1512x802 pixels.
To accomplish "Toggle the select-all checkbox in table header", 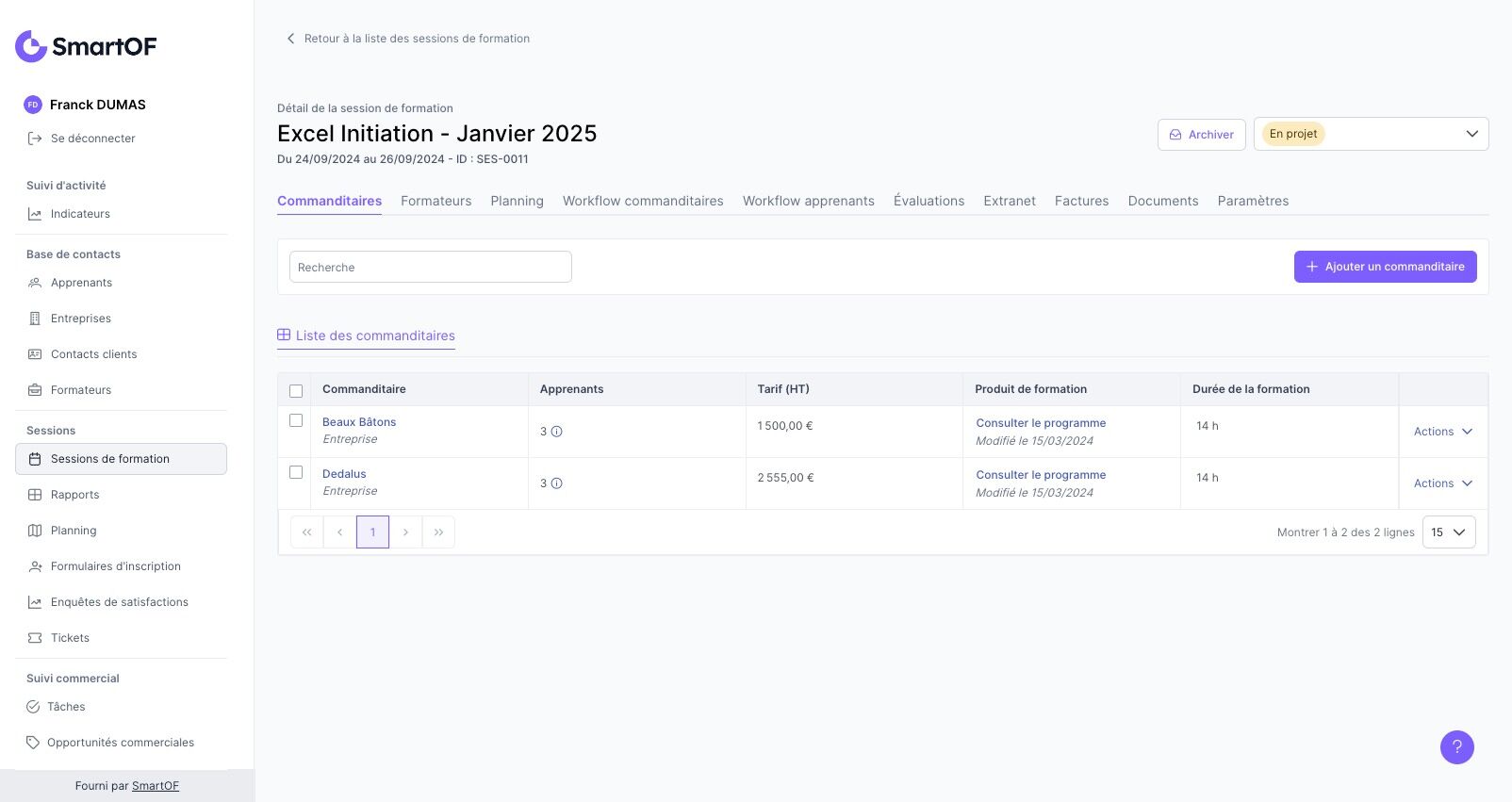I will [x=296, y=390].
